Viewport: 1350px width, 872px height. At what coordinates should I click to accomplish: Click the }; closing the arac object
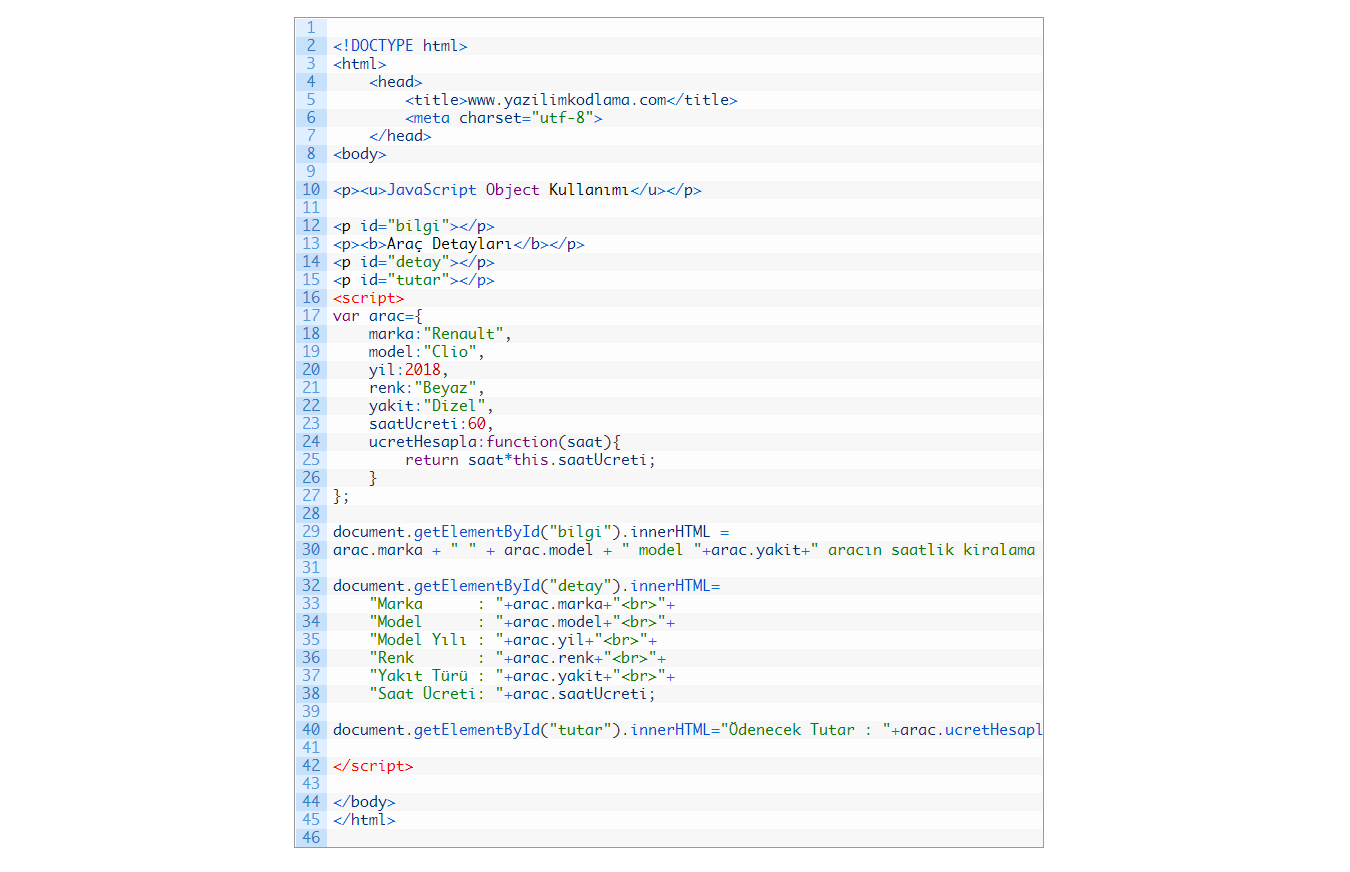tap(342, 496)
